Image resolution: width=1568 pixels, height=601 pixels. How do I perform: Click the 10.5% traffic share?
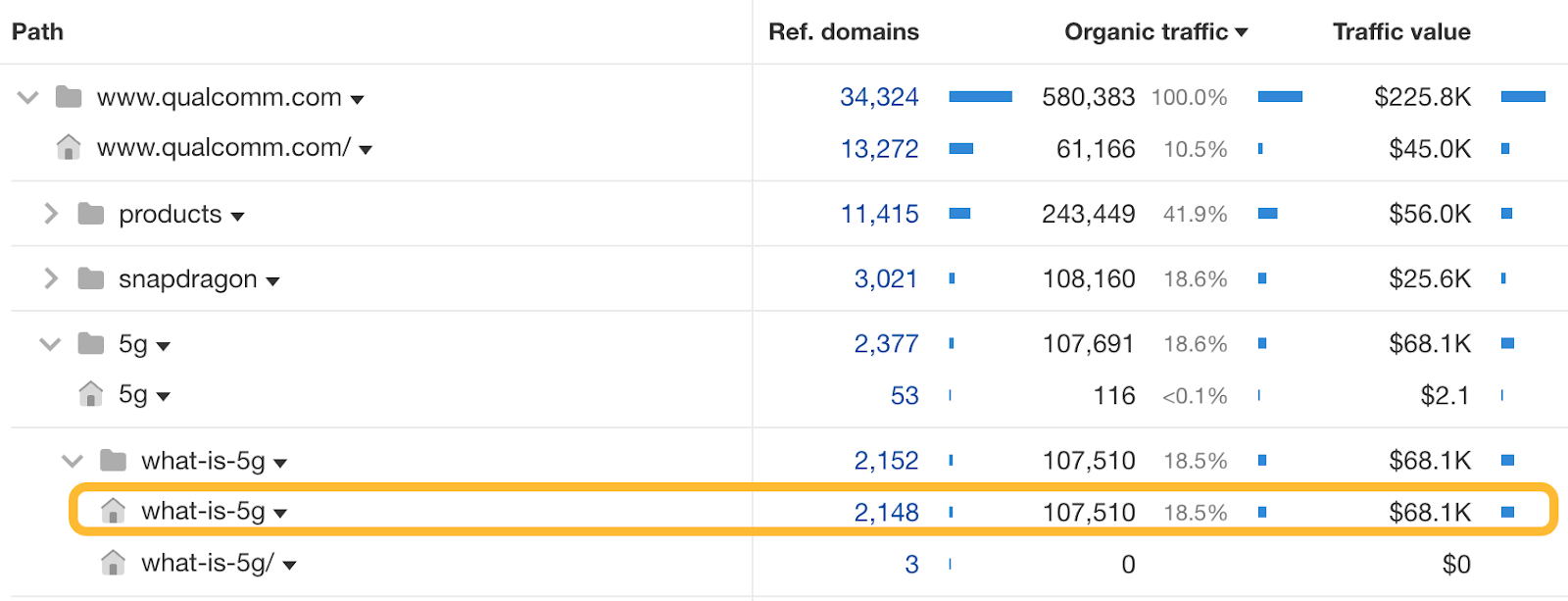[1195, 150]
